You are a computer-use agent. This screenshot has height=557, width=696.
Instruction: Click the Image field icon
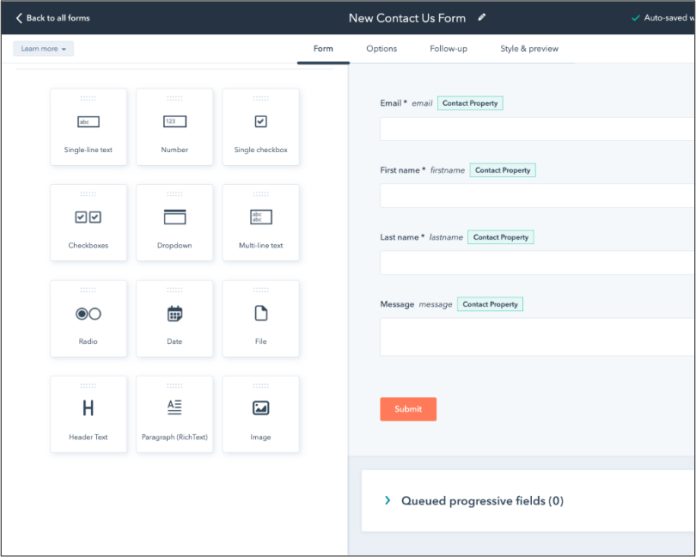click(260, 408)
